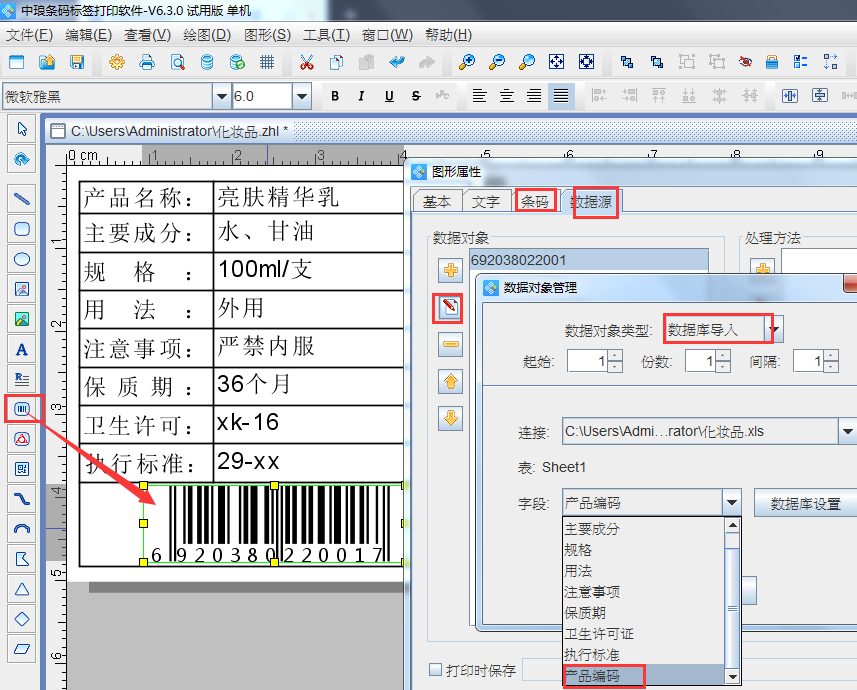This screenshot has height=690, width=857.
Task: Open the 绘图(D) menu
Action: 207,35
